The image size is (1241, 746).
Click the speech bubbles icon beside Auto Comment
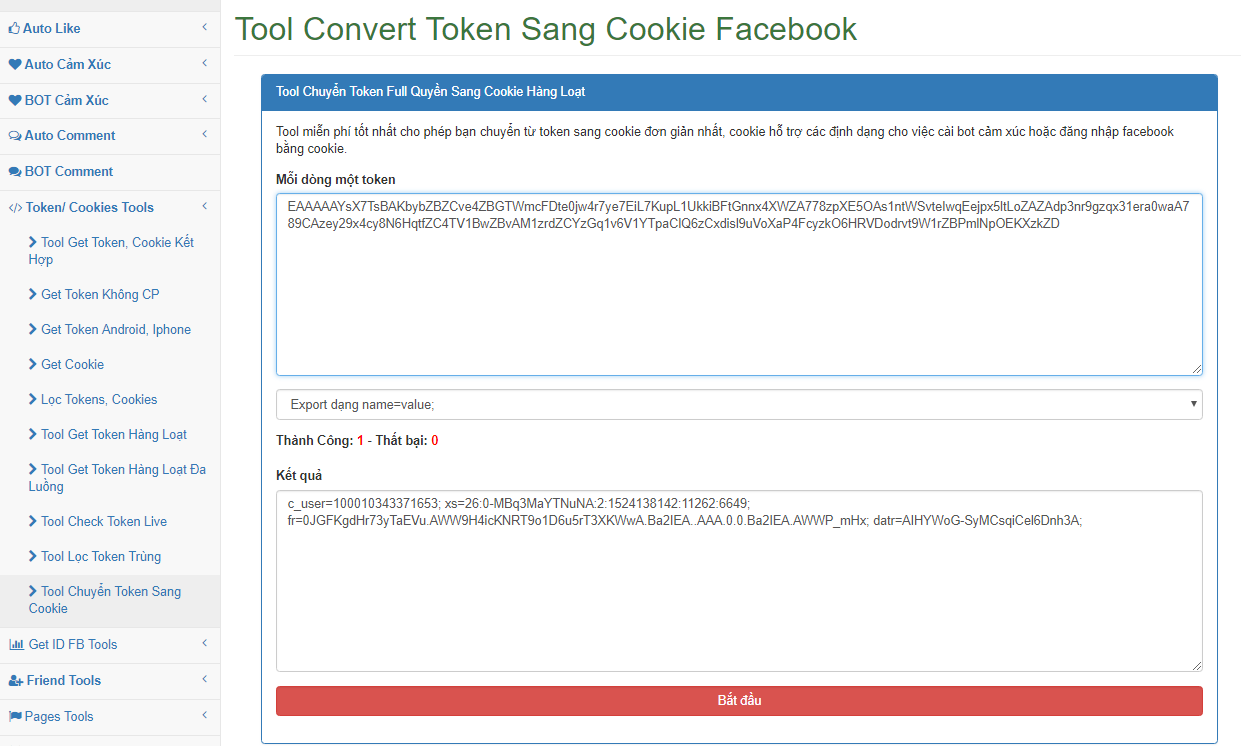pos(15,136)
